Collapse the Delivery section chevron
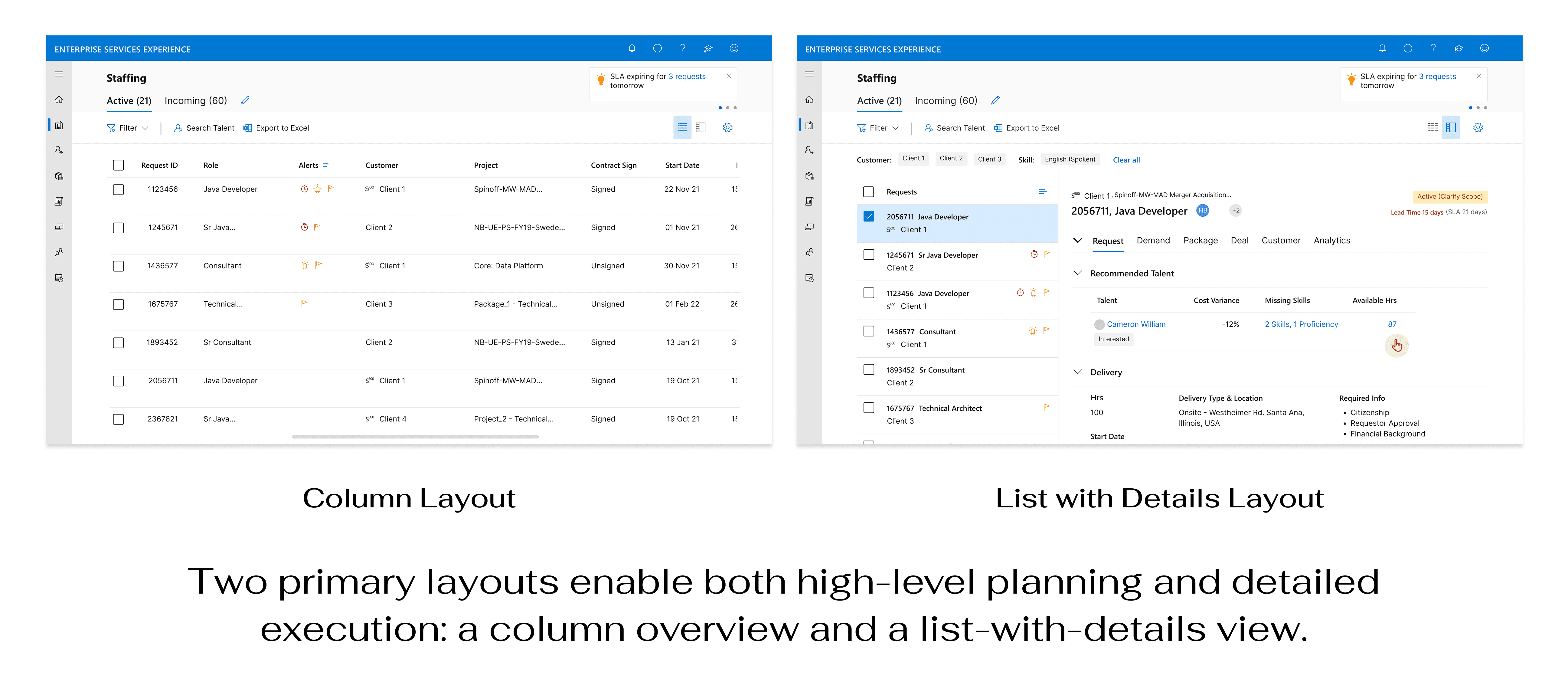The width and height of the screenshot is (1568, 688). [1077, 373]
